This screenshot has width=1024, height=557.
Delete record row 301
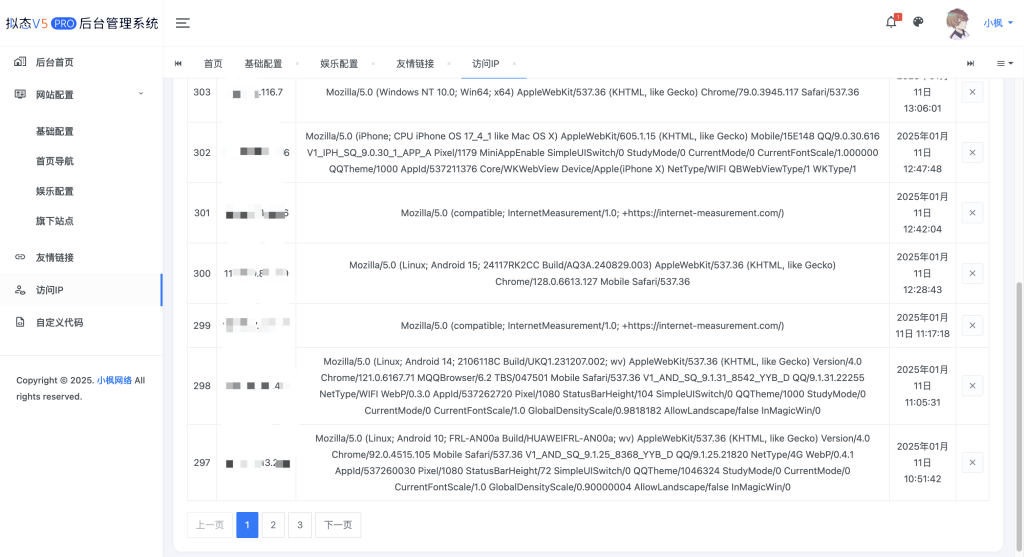(x=972, y=213)
